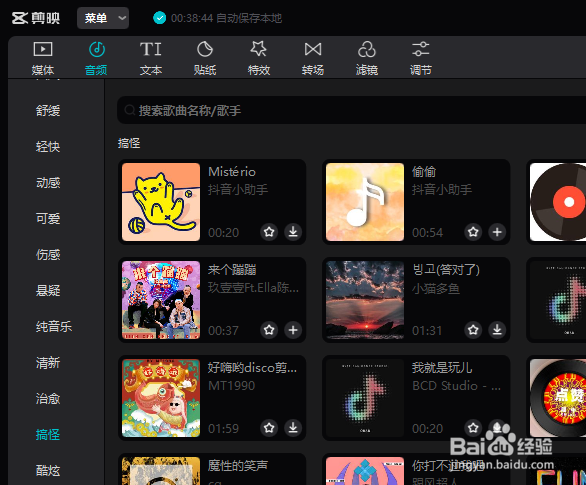Click the 偷偷 song title
Viewport: 586px width, 485px height.
[x=424, y=172]
